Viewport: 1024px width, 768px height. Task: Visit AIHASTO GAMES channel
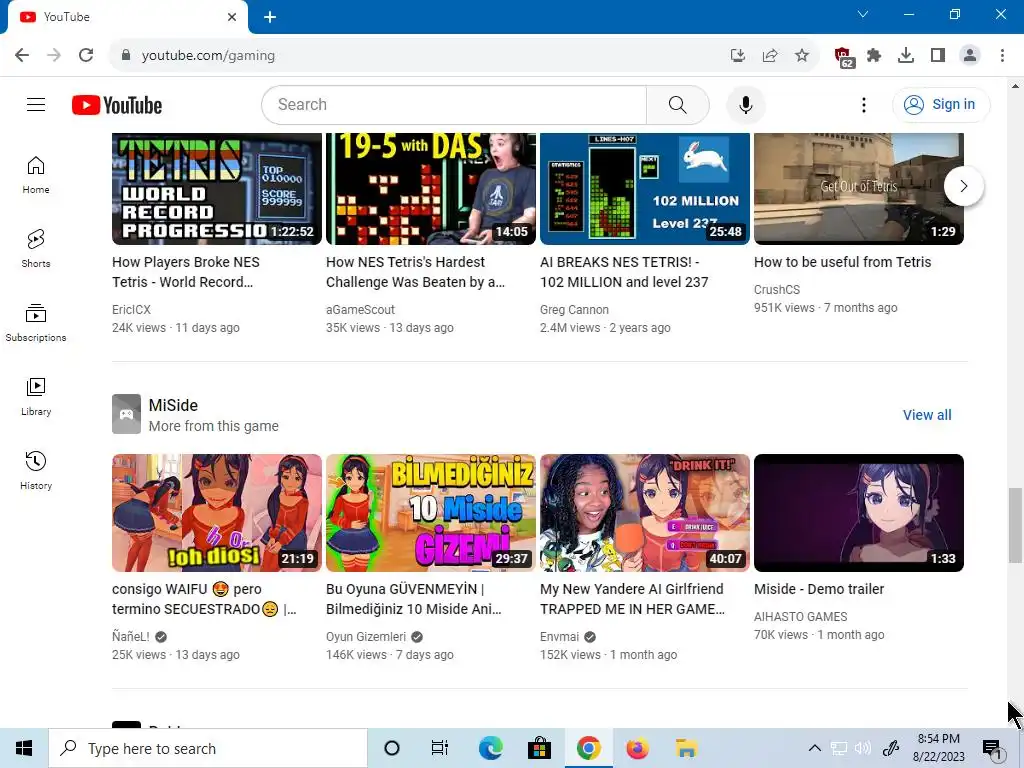click(801, 616)
